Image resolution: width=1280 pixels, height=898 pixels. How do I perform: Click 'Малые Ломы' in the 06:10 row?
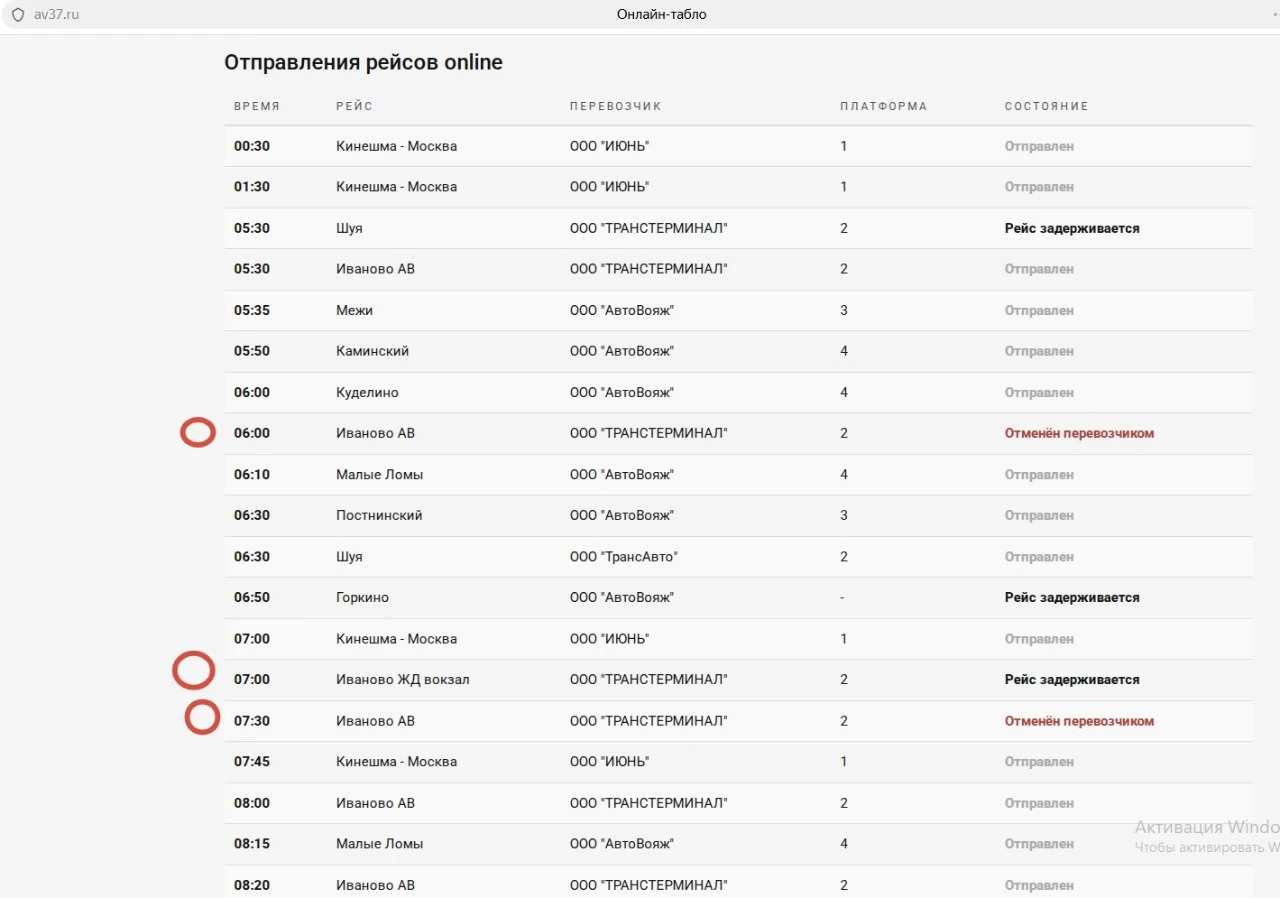[x=379, y=474]
